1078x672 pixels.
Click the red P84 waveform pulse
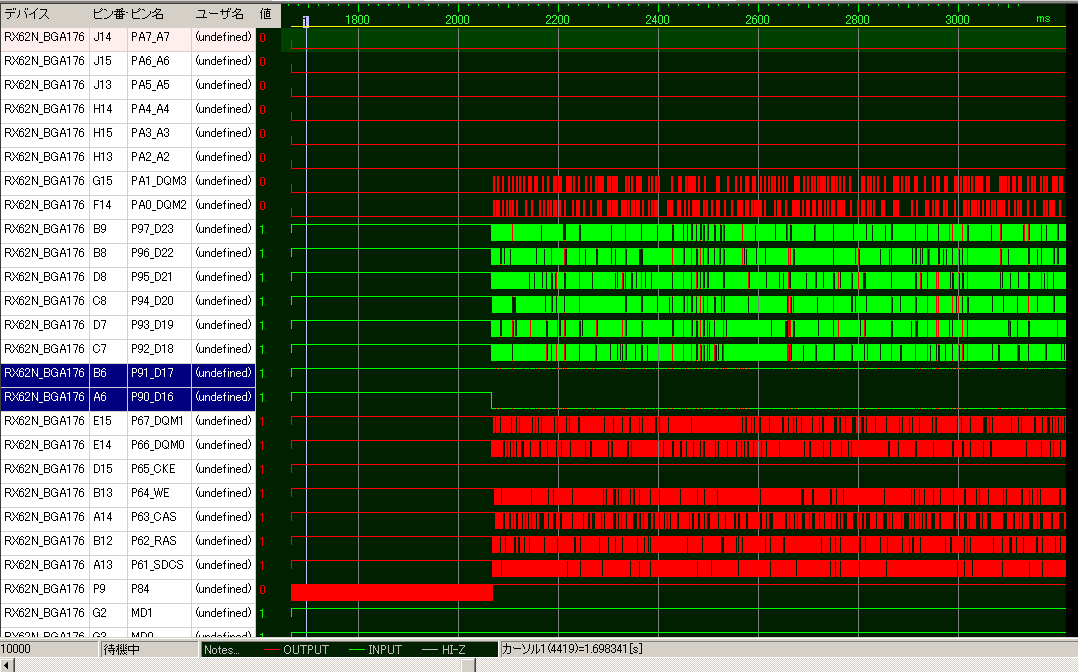(x=391, y=592)
